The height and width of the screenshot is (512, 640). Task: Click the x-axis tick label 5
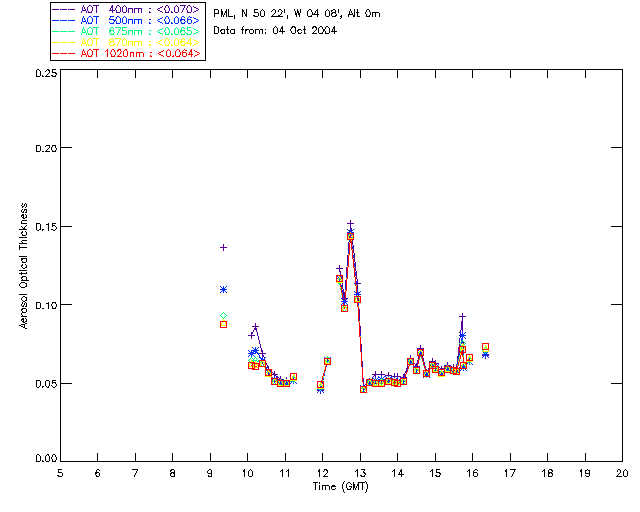pyautogui.click(x=60, y=473)
